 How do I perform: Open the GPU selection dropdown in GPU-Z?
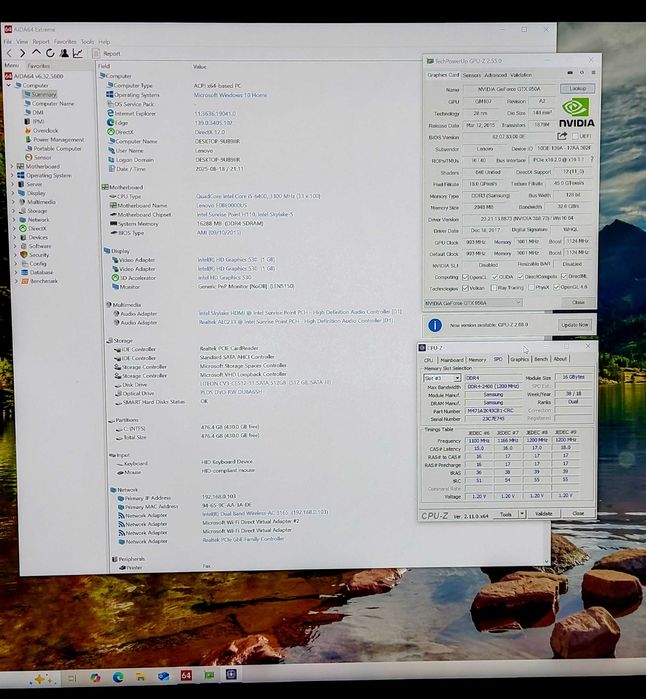(518, 303)
